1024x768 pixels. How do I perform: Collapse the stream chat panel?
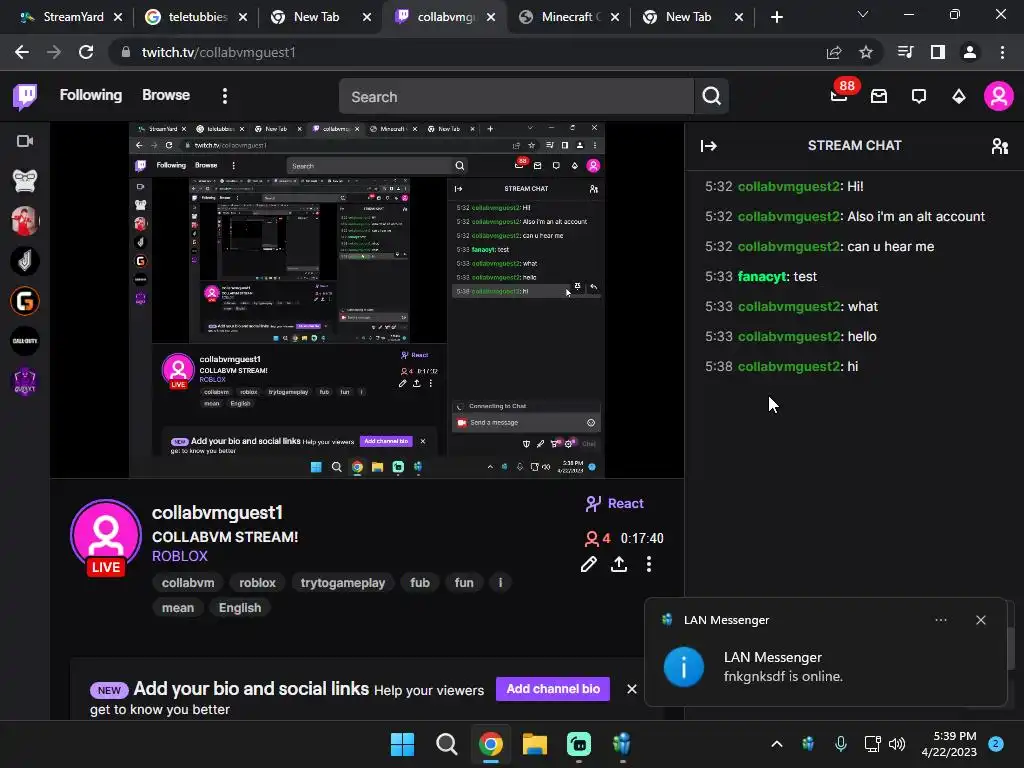coord(709,146)
